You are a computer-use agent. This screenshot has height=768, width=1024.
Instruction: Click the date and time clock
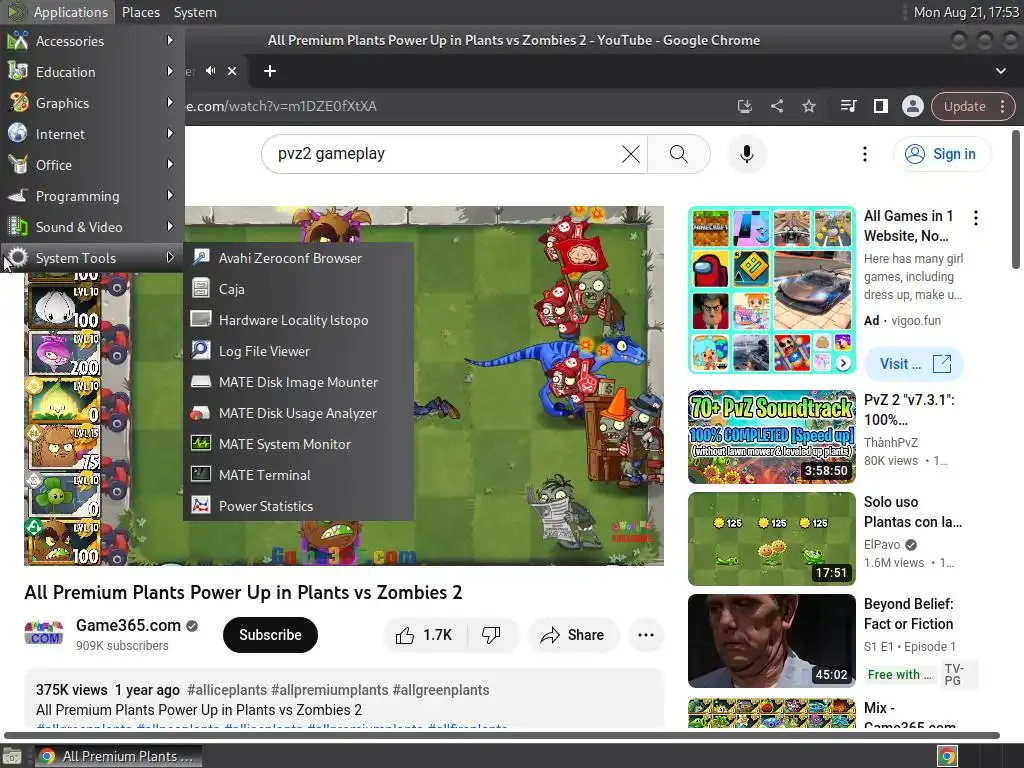click(965, 12)
